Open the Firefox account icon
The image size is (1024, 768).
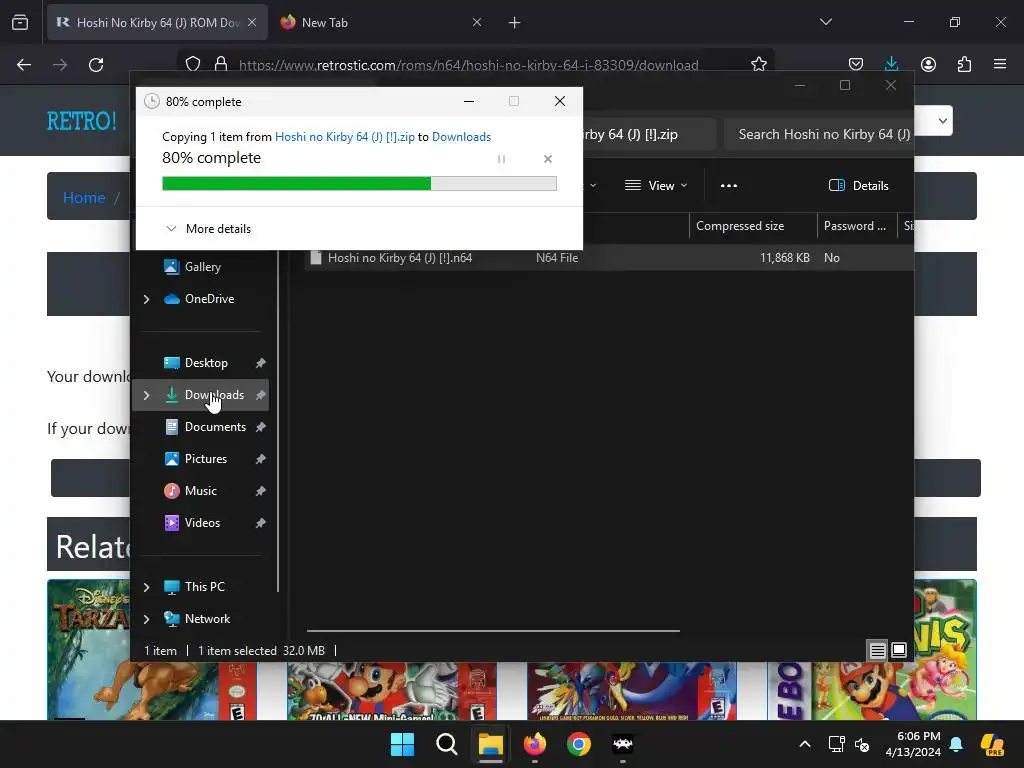point(928,64)
